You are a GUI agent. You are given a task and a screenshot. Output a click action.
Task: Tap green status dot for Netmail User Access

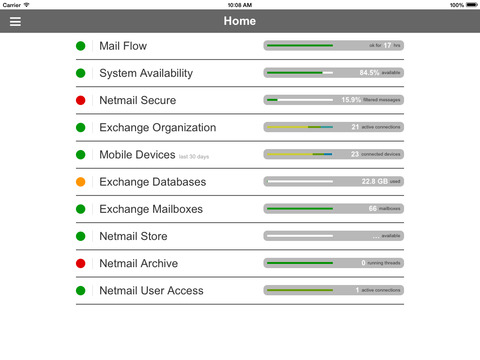(x=81, y=291)
